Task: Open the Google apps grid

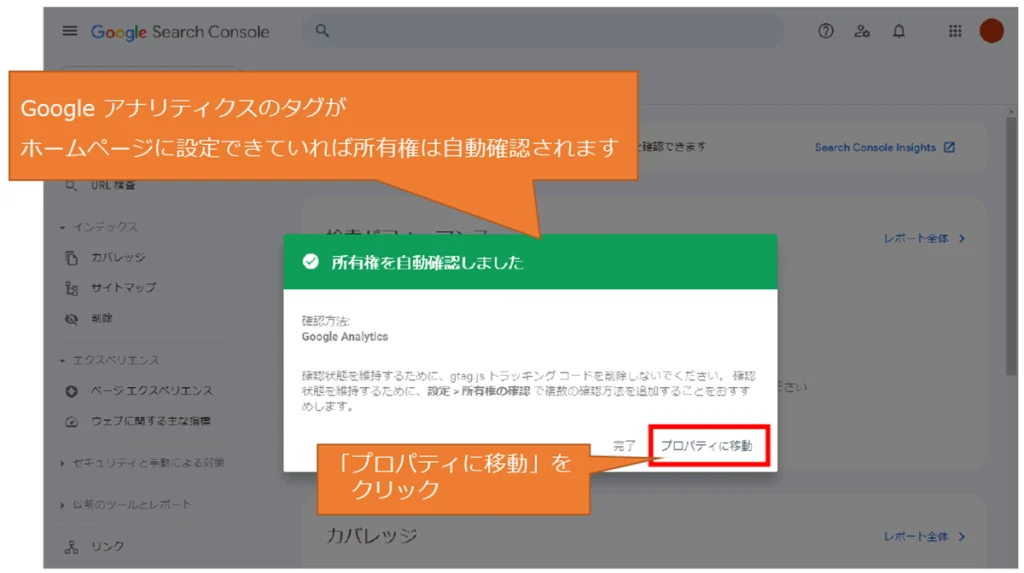Action: point(955,31)
